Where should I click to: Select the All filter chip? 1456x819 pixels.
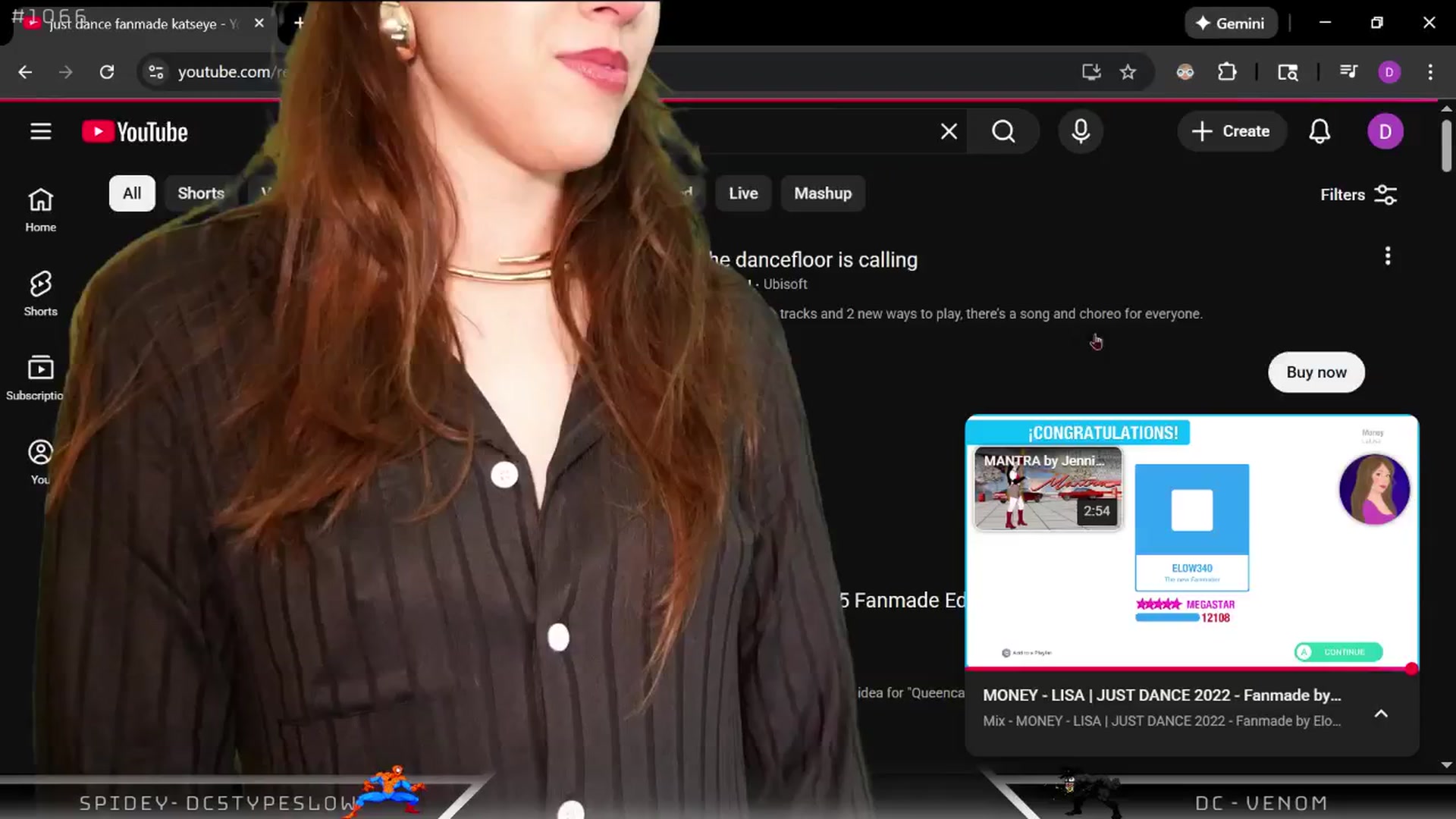pyautogui.click(x=132, y=193)
